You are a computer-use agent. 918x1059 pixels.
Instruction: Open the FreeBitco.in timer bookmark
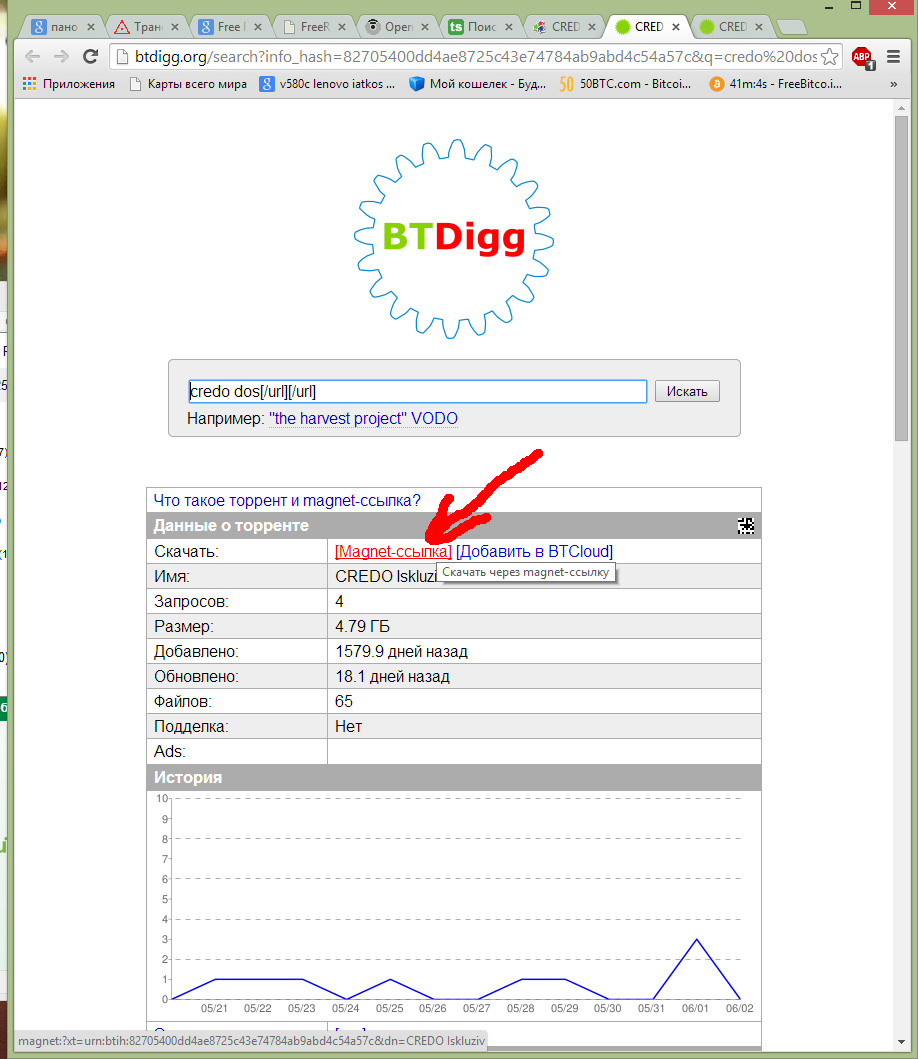tap(775, 84)
